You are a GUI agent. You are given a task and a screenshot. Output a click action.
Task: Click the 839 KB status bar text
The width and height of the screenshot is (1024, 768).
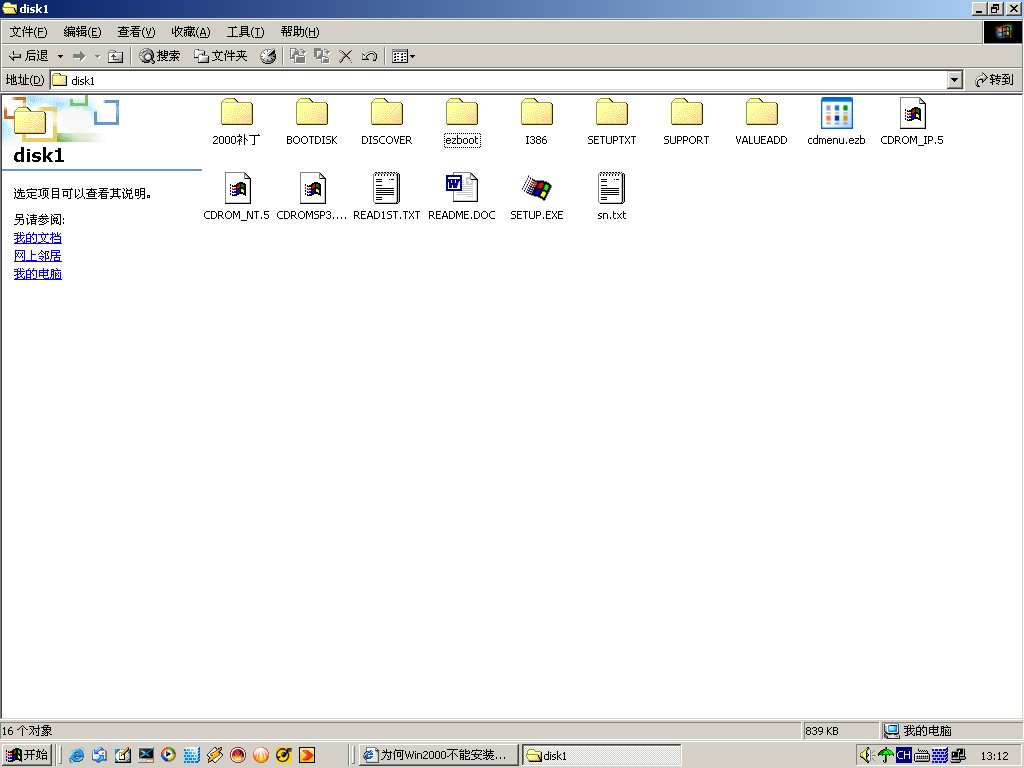(822, 731)
